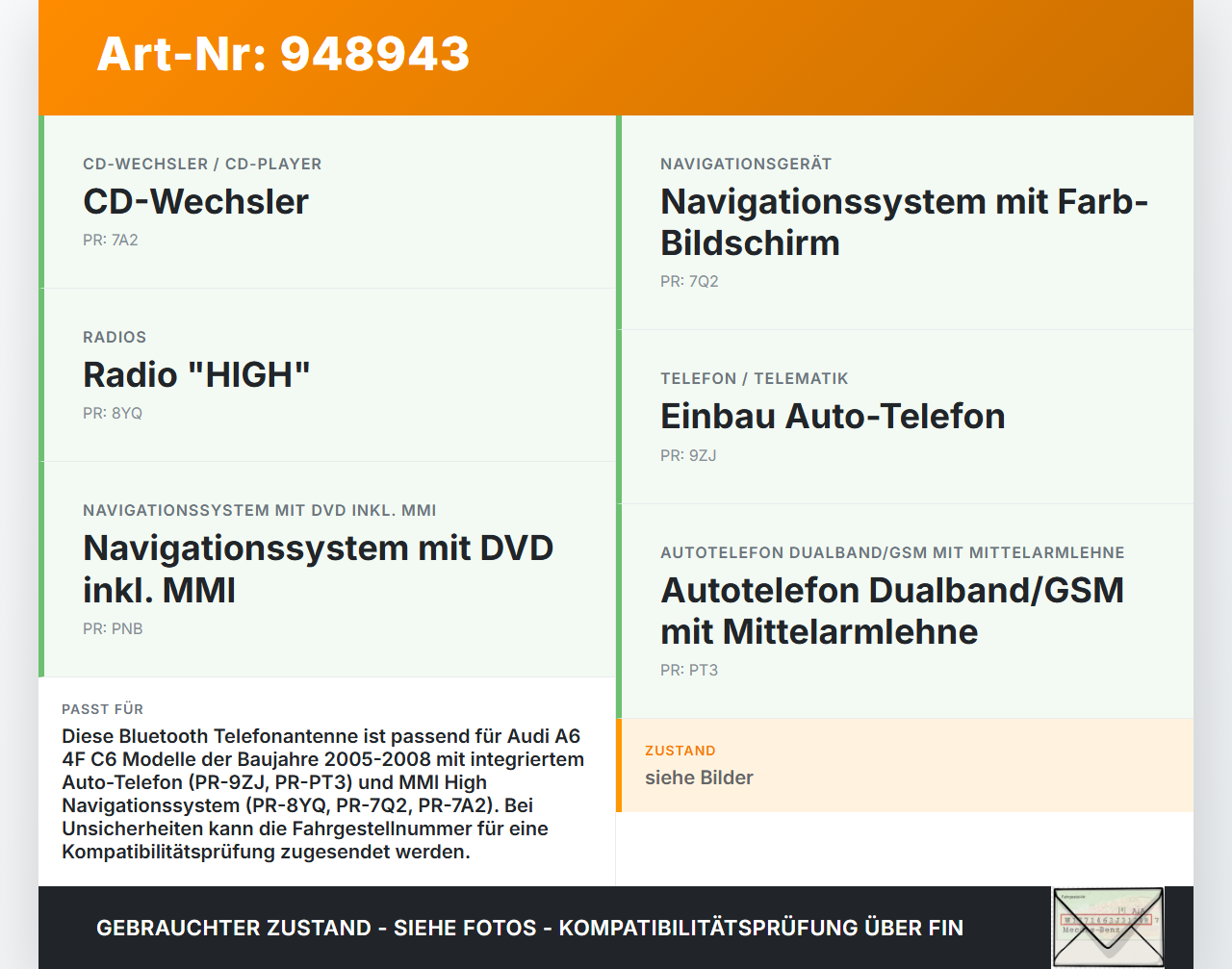Select the orange header showing Art-Nr: 948943
The image size is (1232, 969).
pyautogui.click(x=283, y=56)
